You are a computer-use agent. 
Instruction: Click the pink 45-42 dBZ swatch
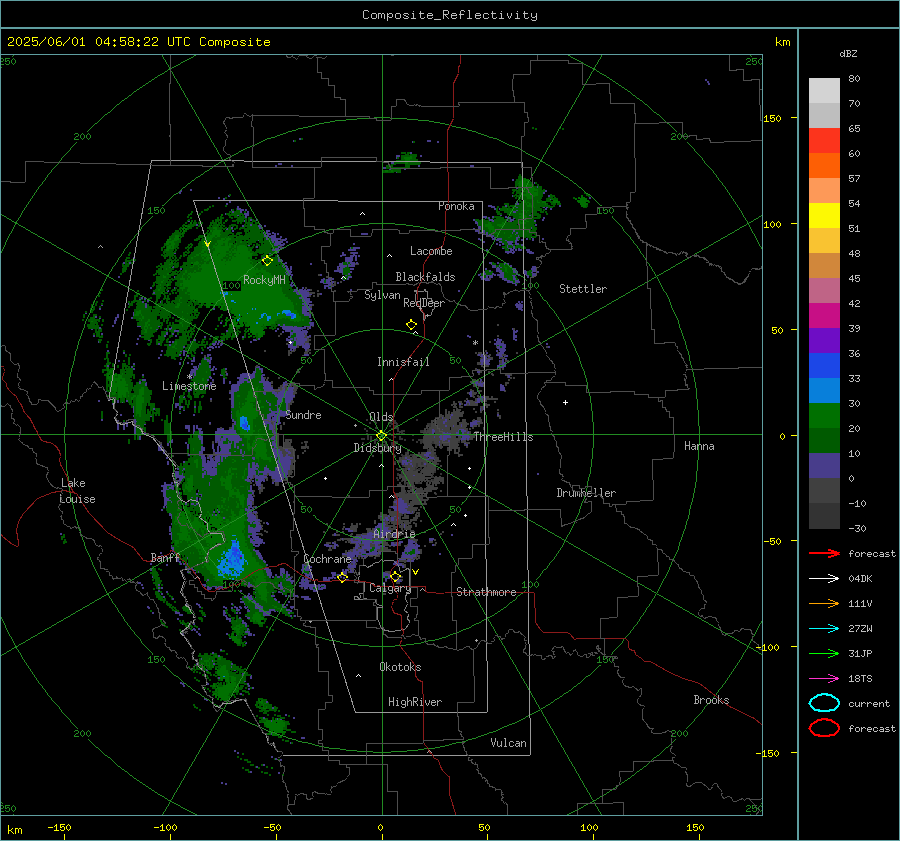click(x=824, y=291)
